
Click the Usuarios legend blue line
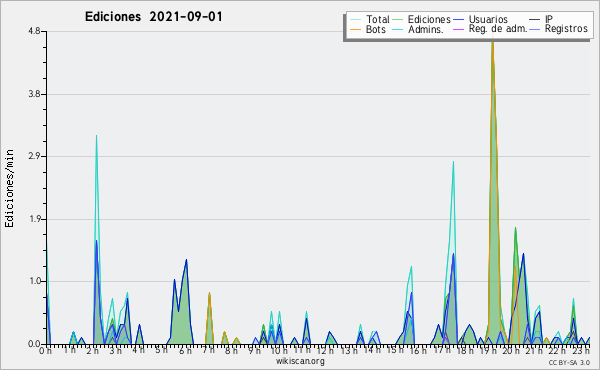(x=458, y=20)
